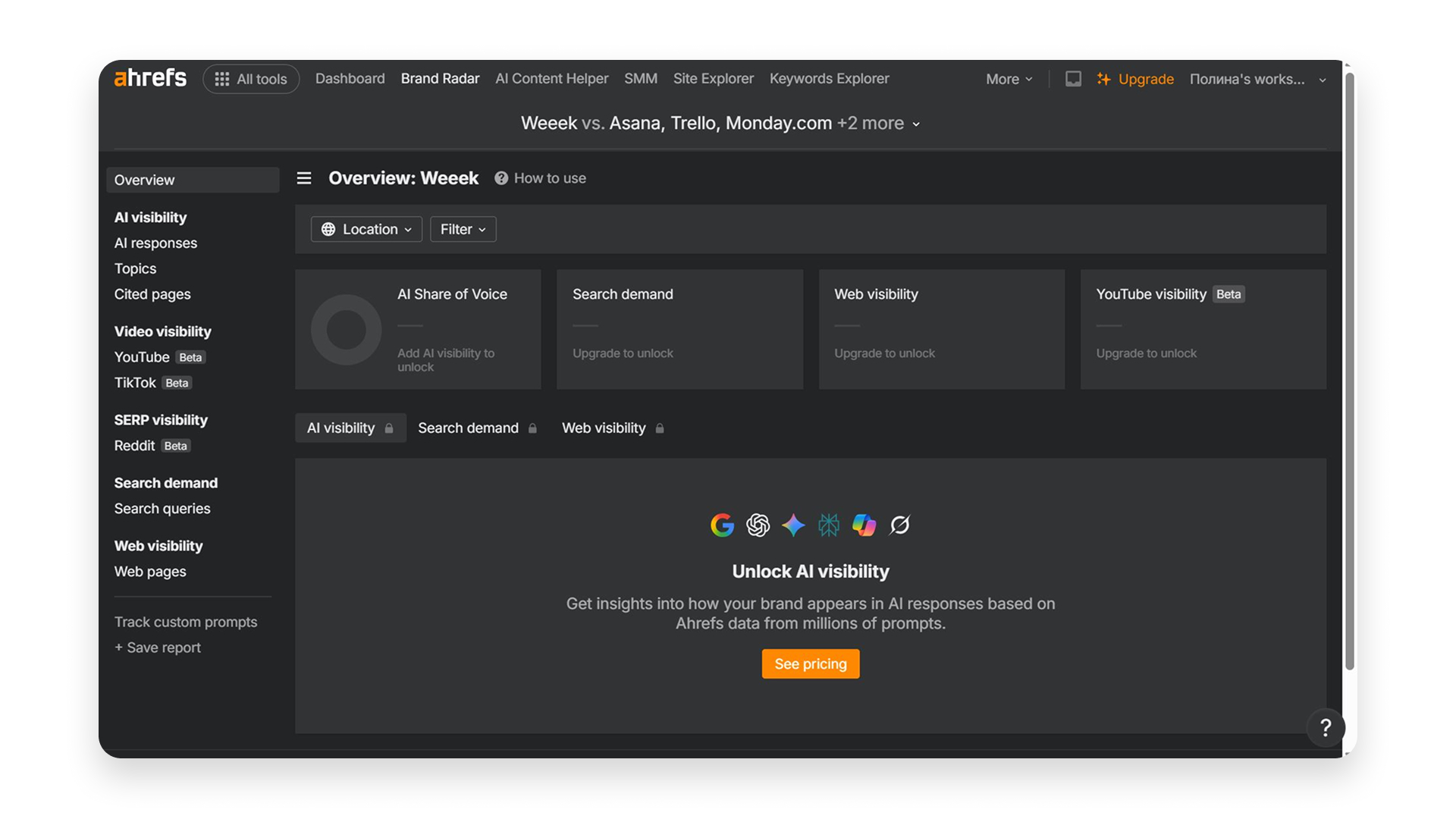Image resolution: width=1456 pixels, height=819 pixels.
Task: Open Keywords Explorer
Action: [x=830, y=79]
